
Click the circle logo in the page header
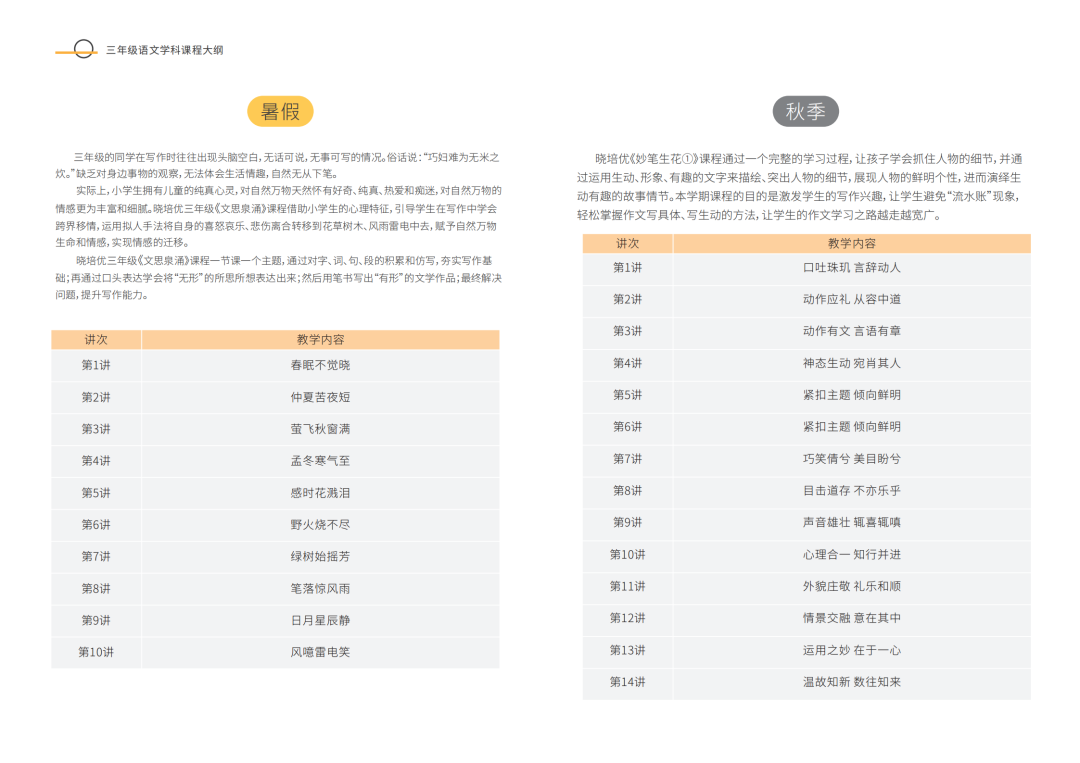coord(85,49)
